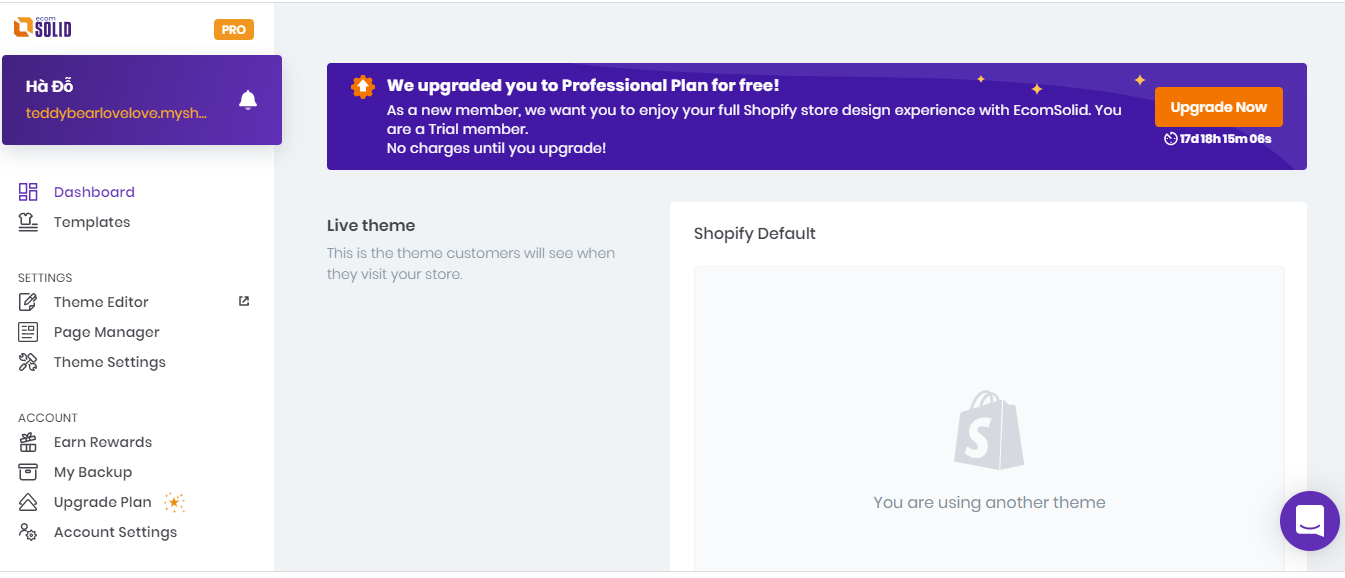Open Theme Editor from settings

(101, 302)
